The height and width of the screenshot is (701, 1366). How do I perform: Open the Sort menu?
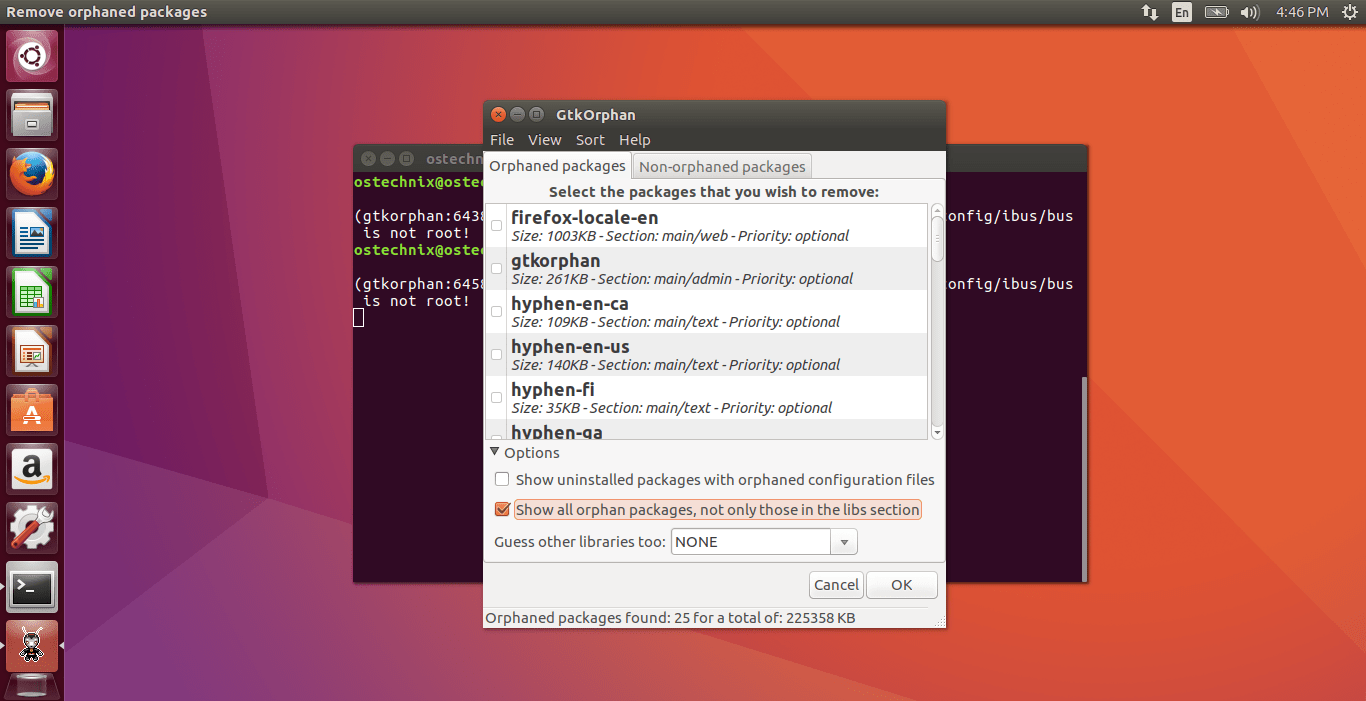590,140
